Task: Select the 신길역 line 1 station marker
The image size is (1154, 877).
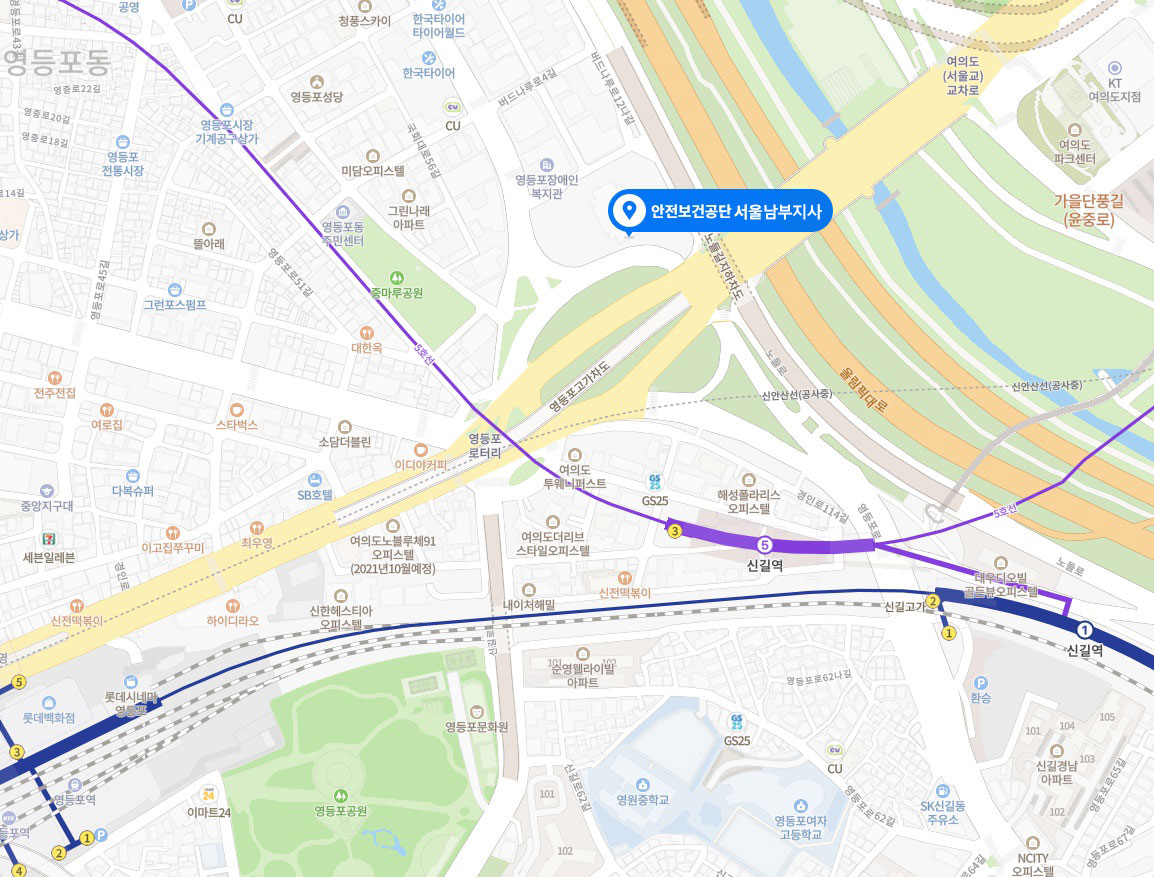Action: tap(1084, 630)
